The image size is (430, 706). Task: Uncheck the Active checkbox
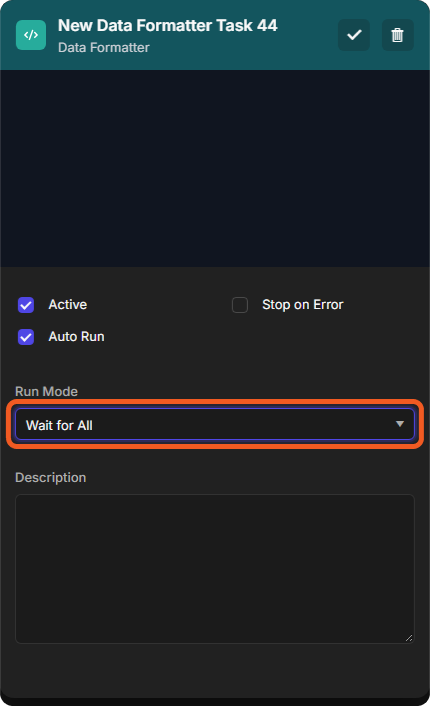tap(26, 305)
